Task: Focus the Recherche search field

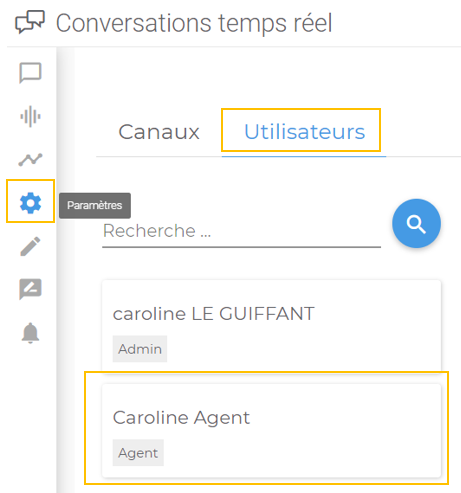Action: tap(241, 232)
